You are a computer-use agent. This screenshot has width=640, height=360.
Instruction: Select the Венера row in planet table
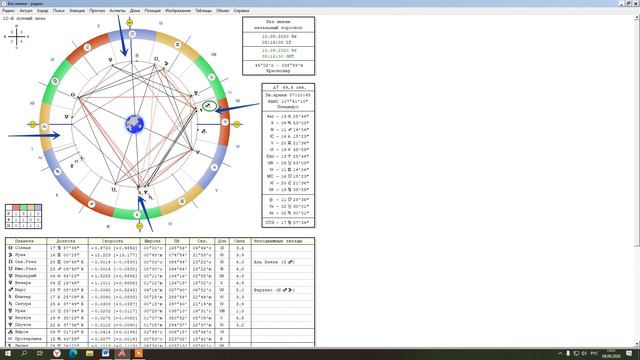[x=160, y=282]
